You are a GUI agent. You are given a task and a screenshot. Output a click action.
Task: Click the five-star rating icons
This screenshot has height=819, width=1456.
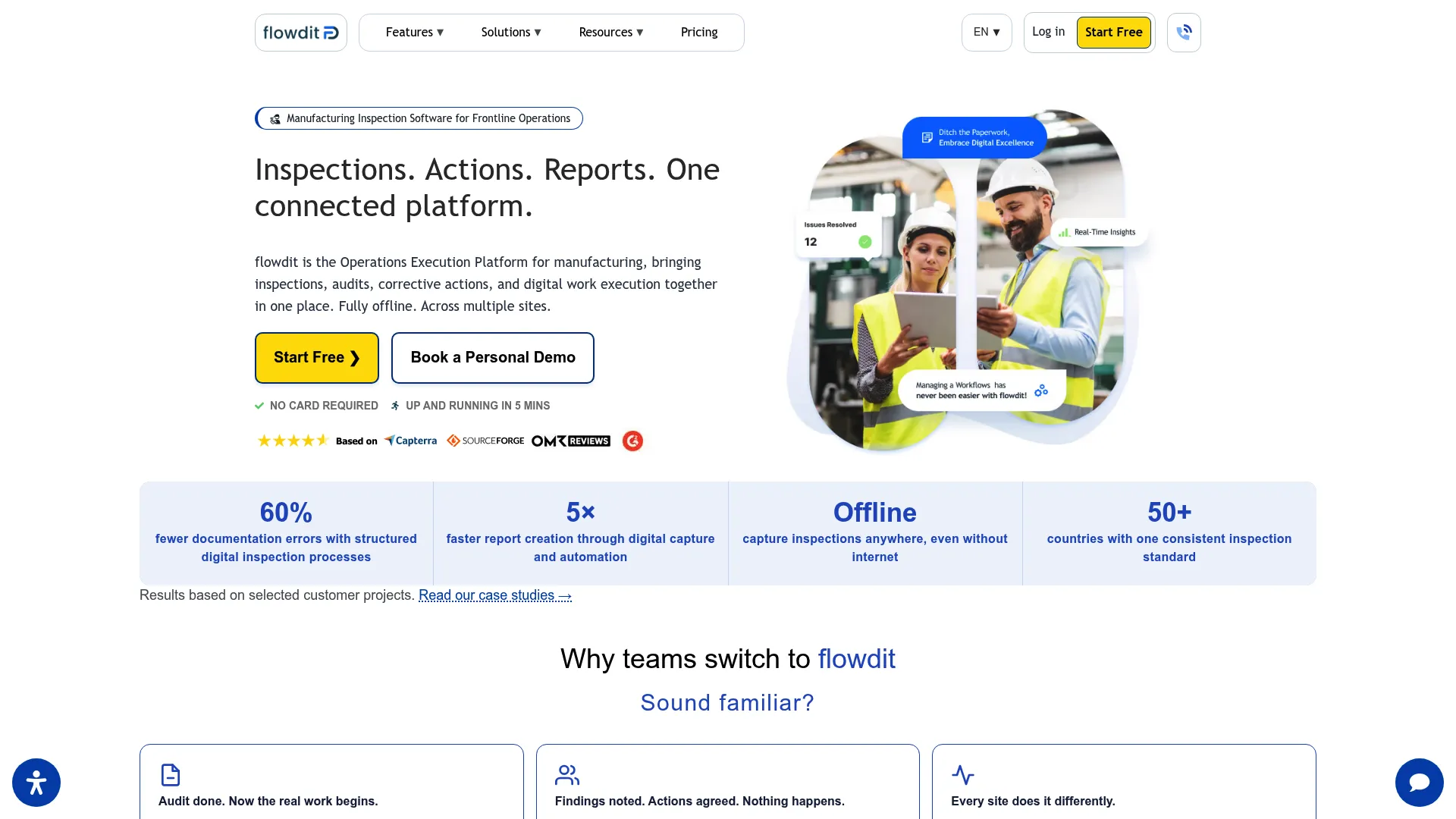coord(292,441)
